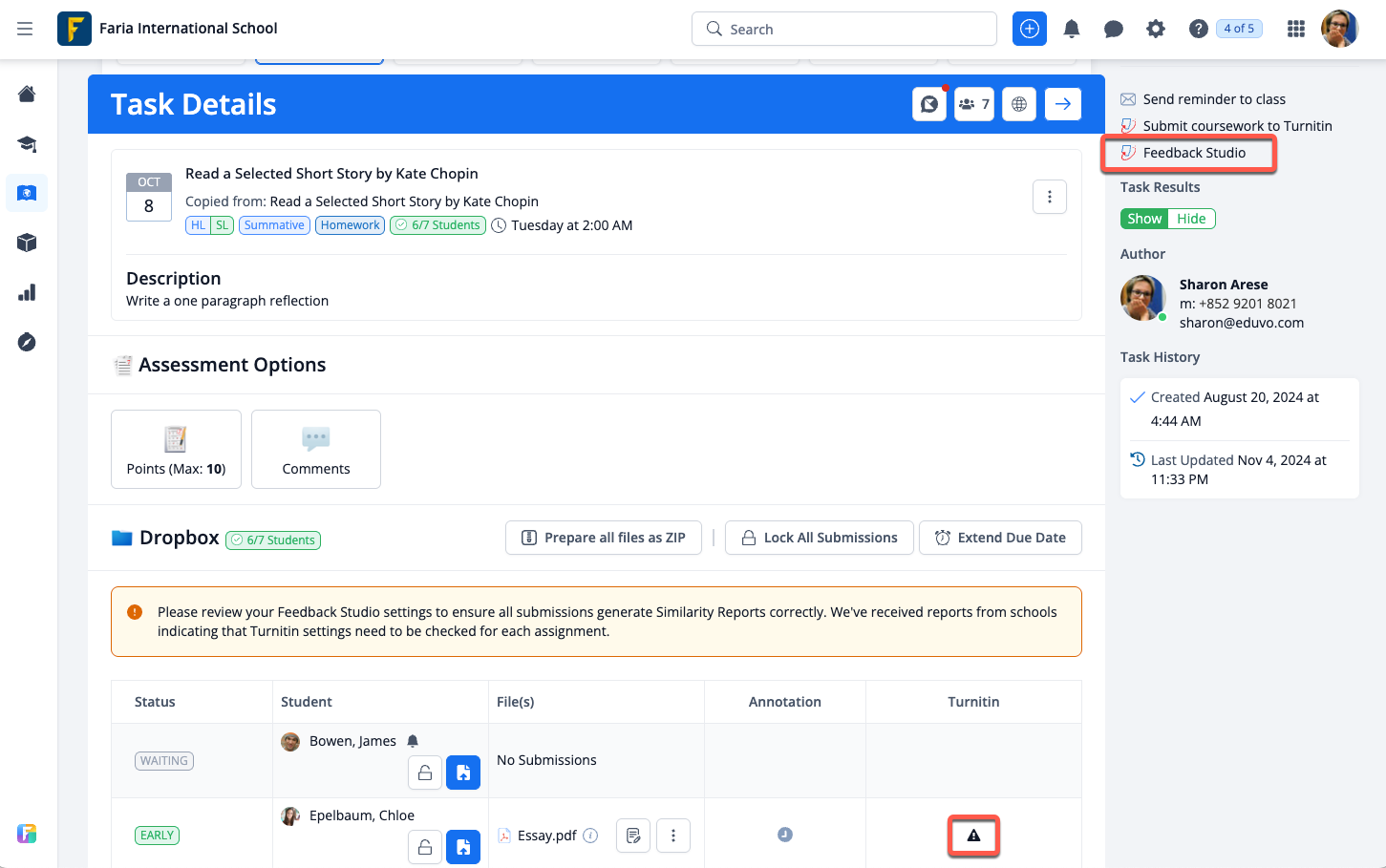Open Feedback Studio link
The width and height of the screenshot is (1386, 868).
[1194, 153]
